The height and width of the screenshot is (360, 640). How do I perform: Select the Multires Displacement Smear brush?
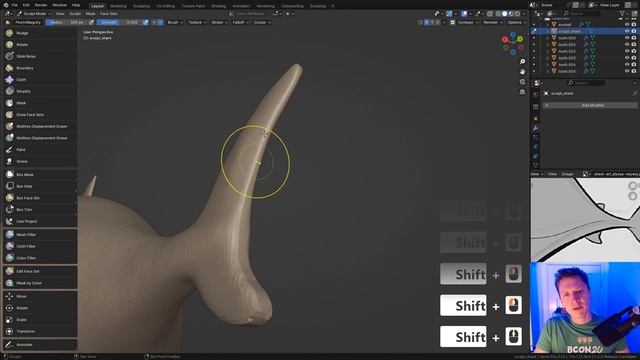click(x=40, y=138)
